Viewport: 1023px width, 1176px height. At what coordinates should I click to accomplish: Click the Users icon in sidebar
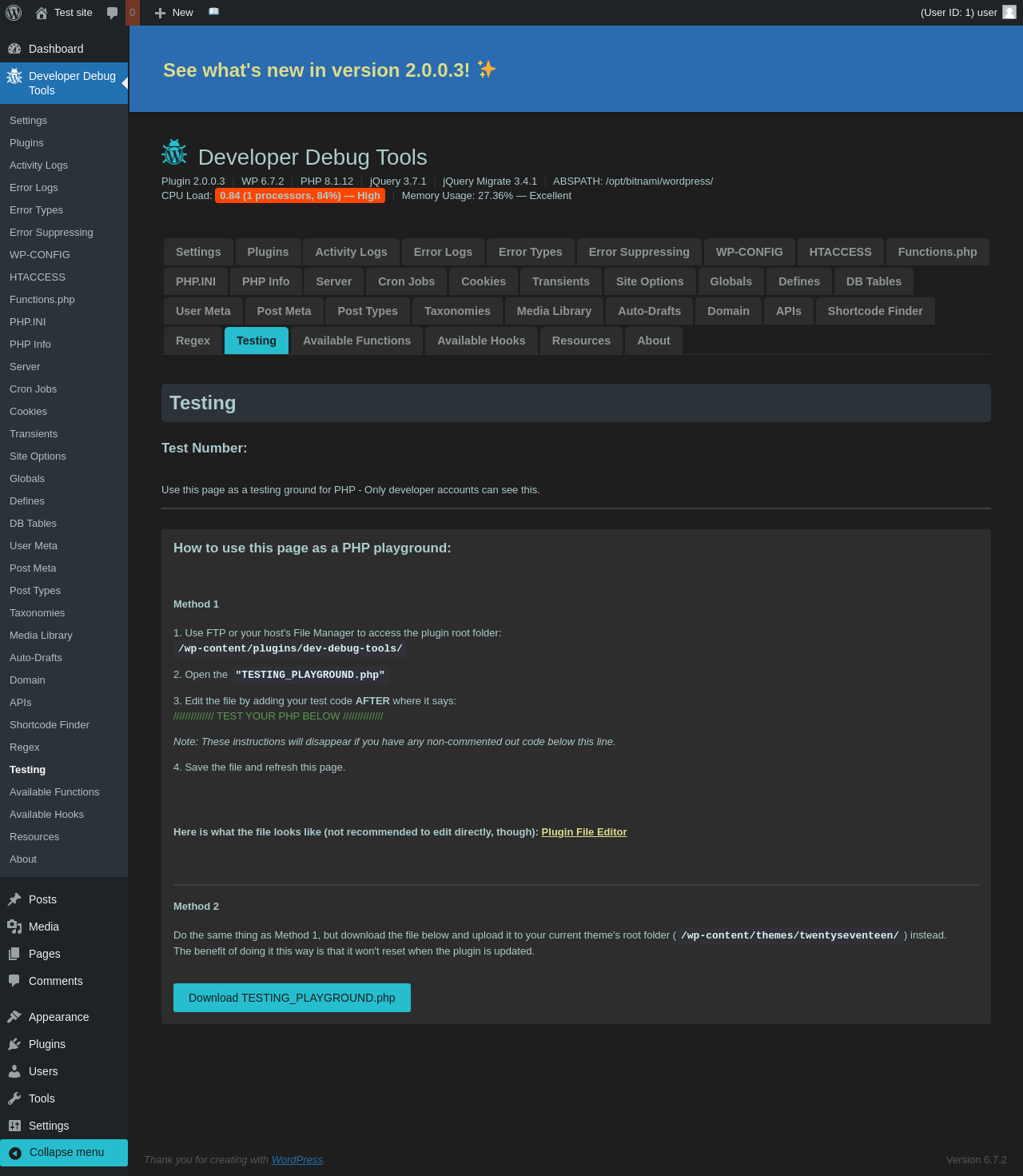point(14,1071)
